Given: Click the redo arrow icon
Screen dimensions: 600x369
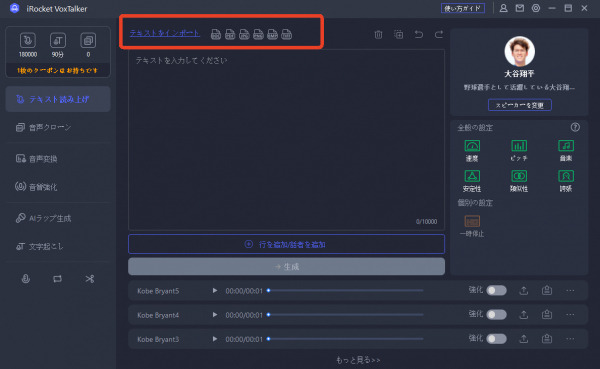Looking at the screenshot, I should pos(439,34).
